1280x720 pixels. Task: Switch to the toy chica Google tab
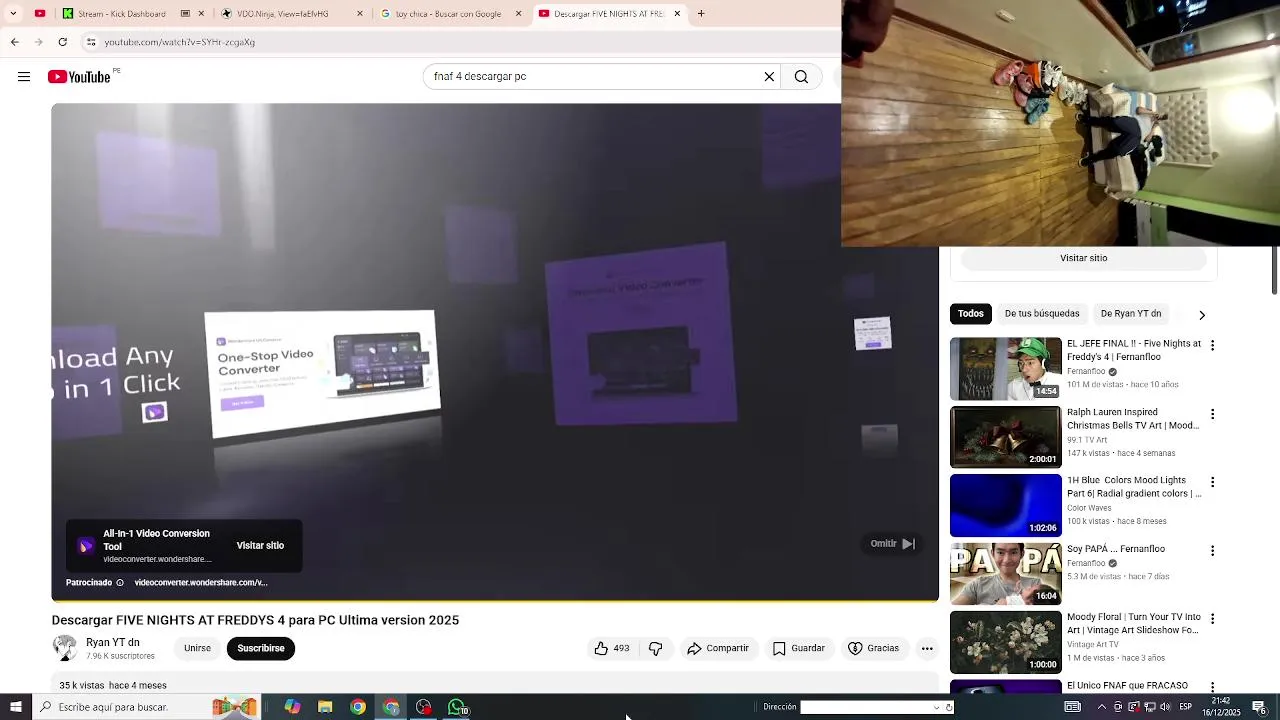tap(448, 14)
